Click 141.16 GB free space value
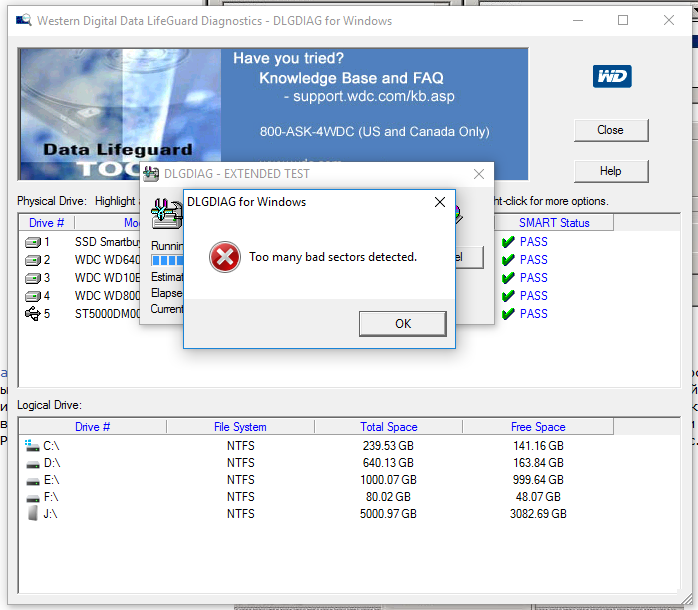This screenshot has width=698, height=610. 538,446
